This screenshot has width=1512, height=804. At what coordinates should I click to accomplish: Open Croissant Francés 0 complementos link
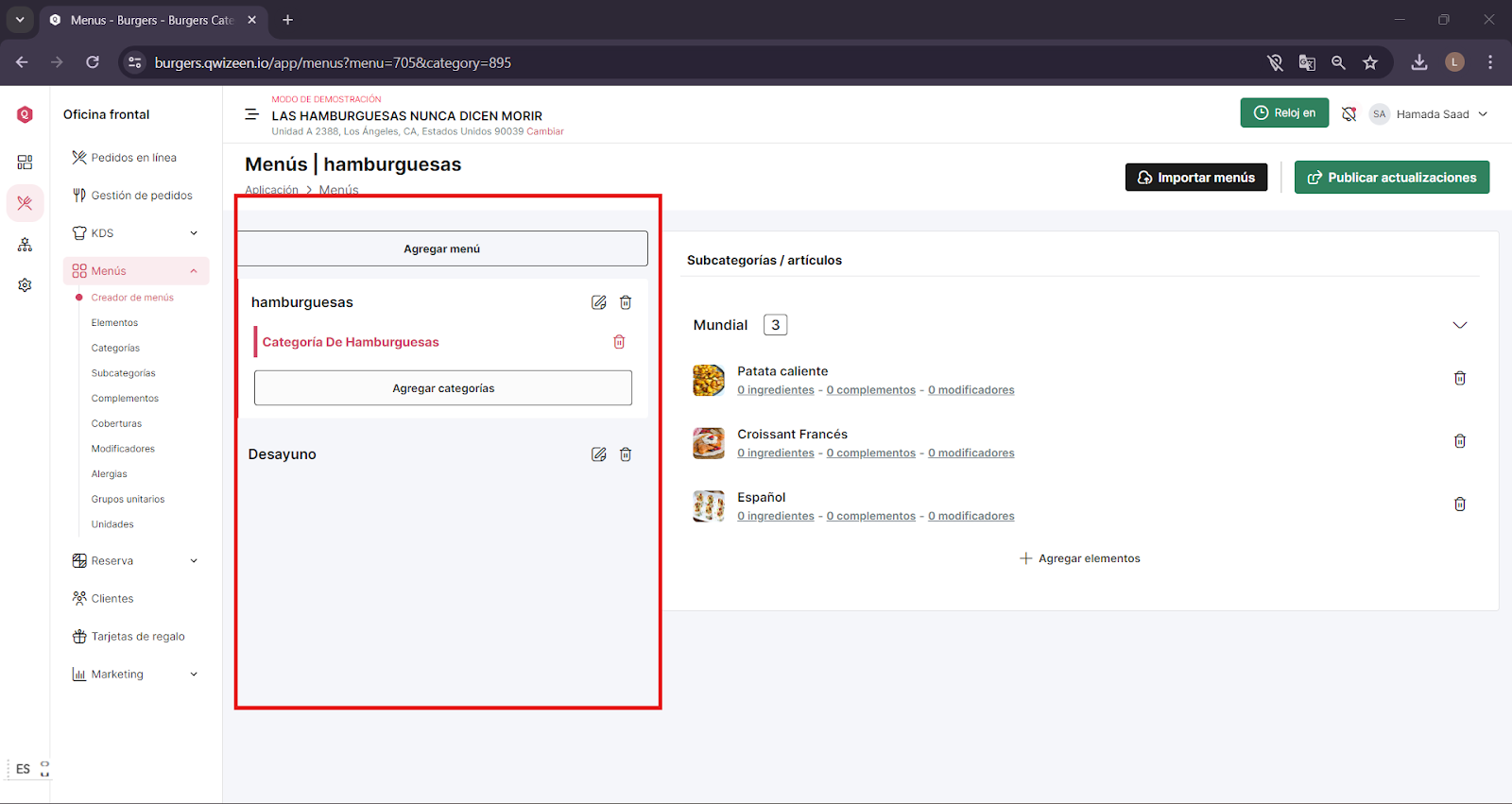tap(871, 453)
